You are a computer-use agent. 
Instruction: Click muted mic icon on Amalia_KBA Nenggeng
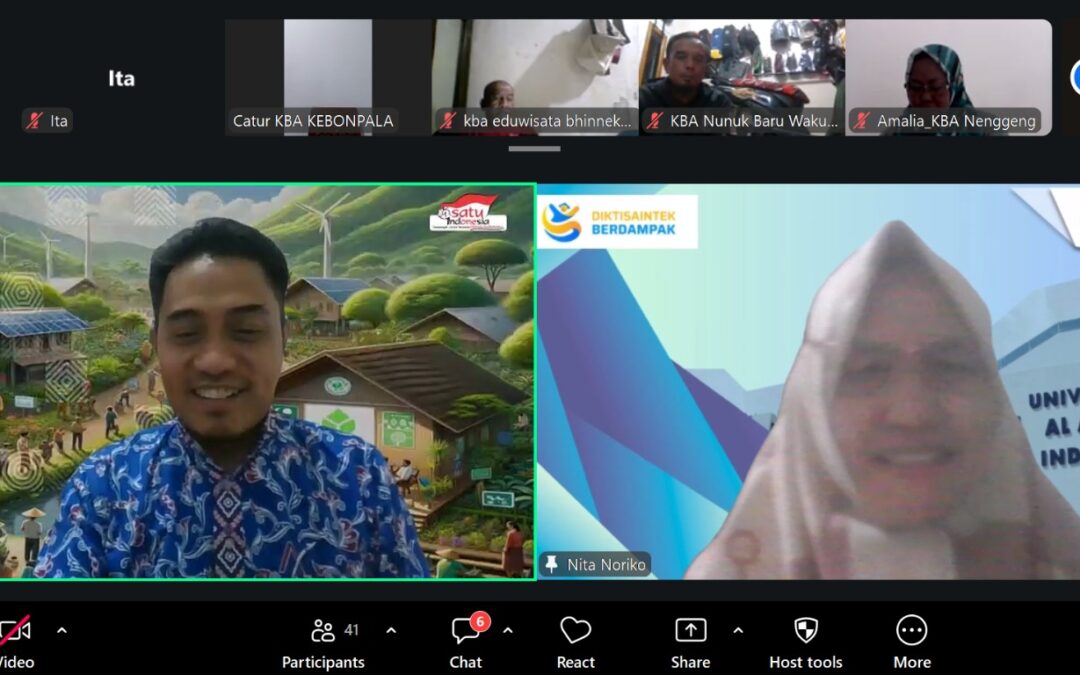pyautogui.click(x=861, y=121)
